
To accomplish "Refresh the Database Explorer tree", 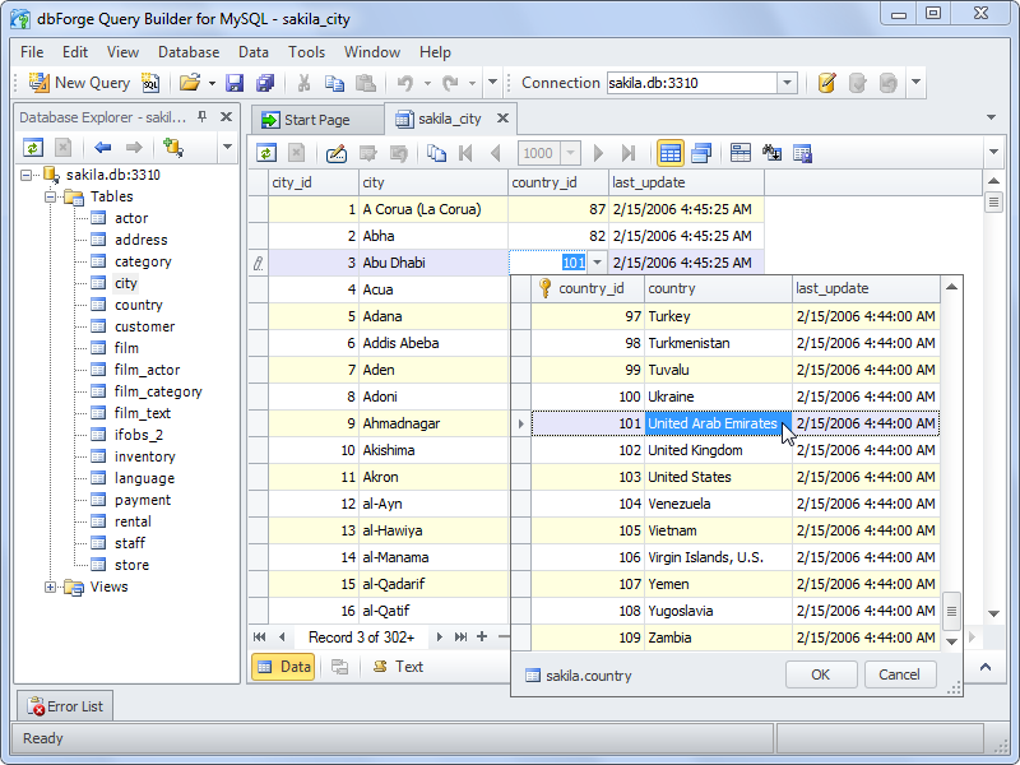I will pos(33,148).
